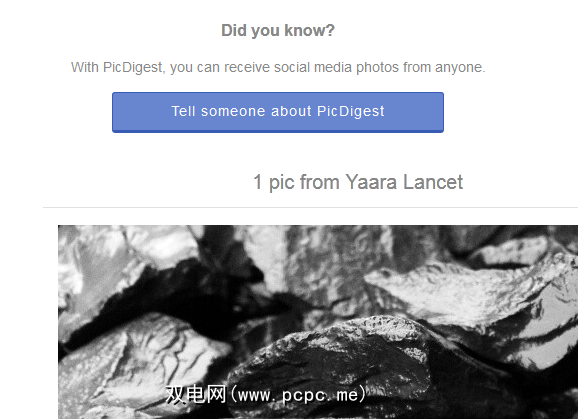The width and height of the screenshot is (578, 419).
Task: Click the Chinese characters 双电网 in watermark
Action: (x=196, y=395)
